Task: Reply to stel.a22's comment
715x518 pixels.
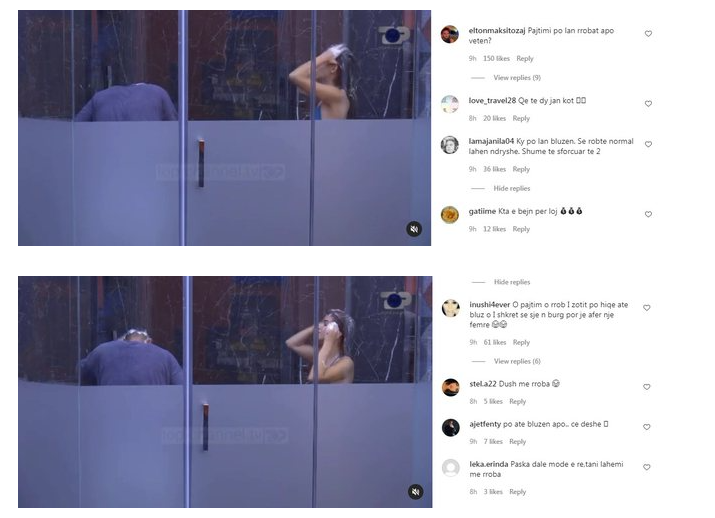Action: [x=518, y=401]
